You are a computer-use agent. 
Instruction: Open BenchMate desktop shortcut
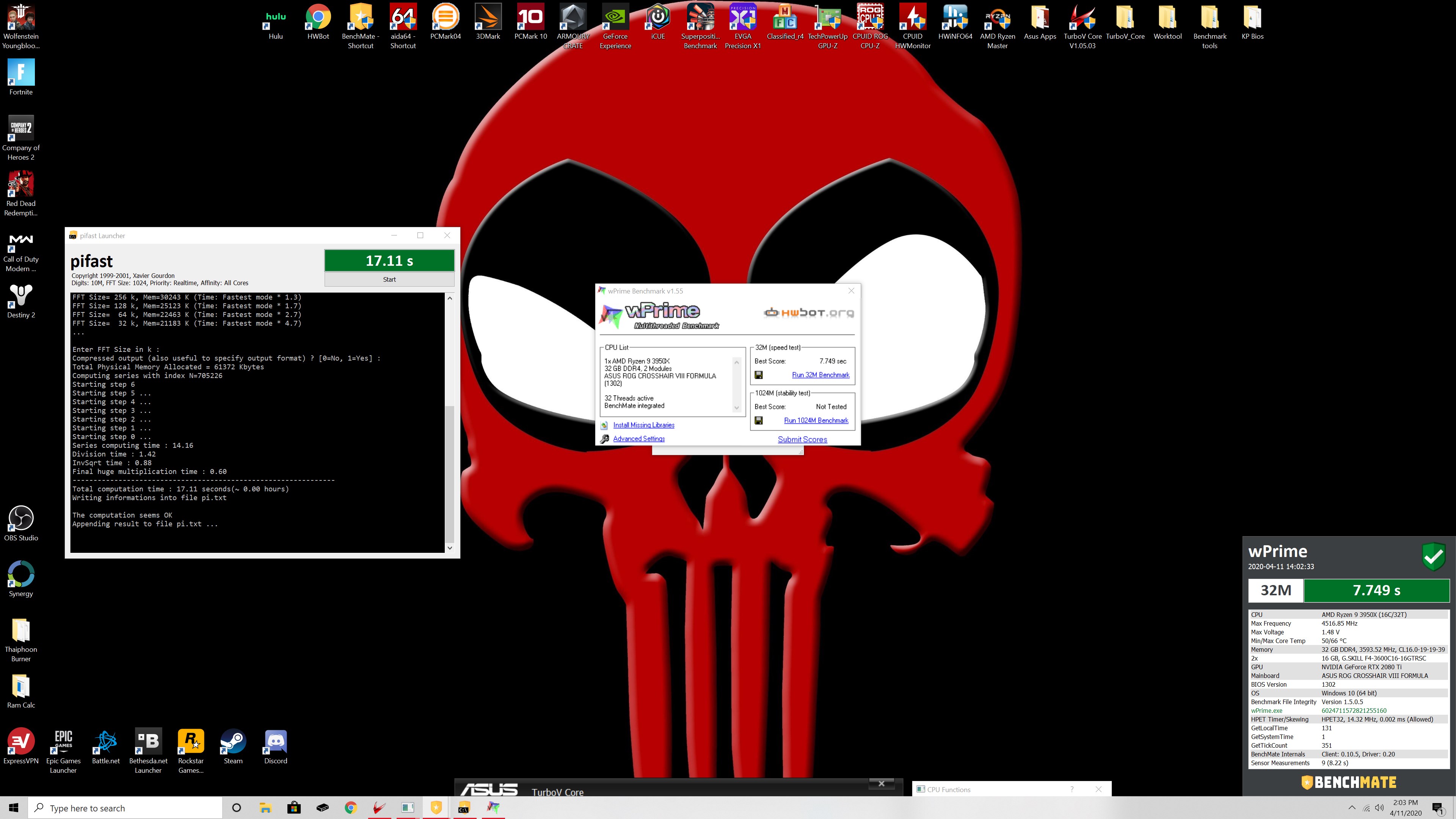coord(360,26)
